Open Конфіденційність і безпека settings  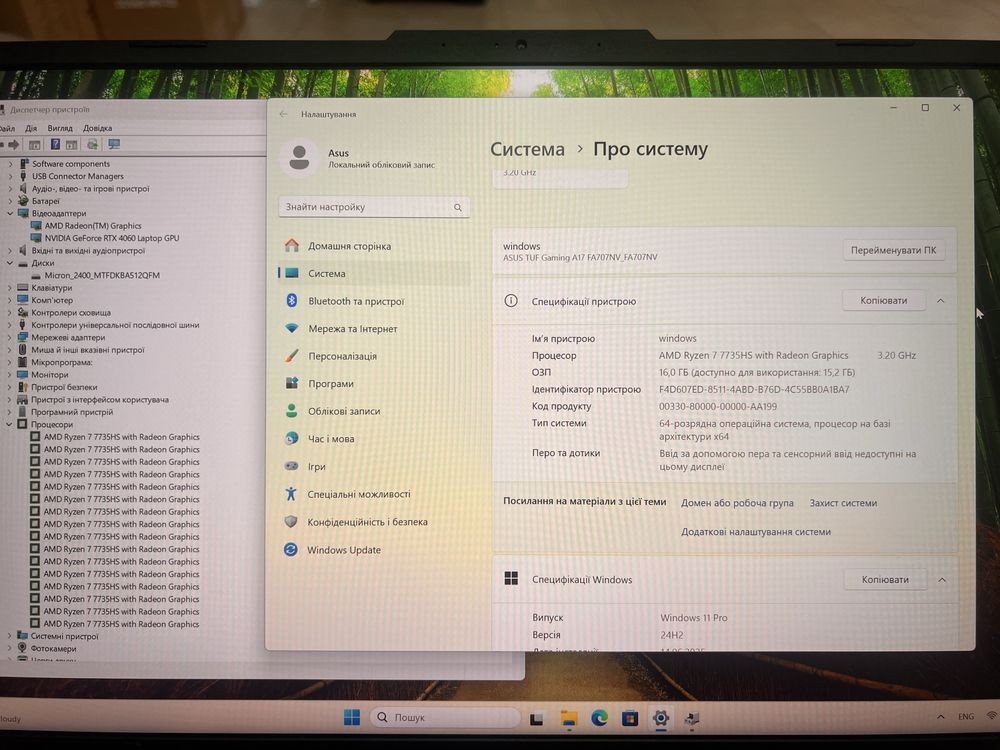(x=367, y=522)
